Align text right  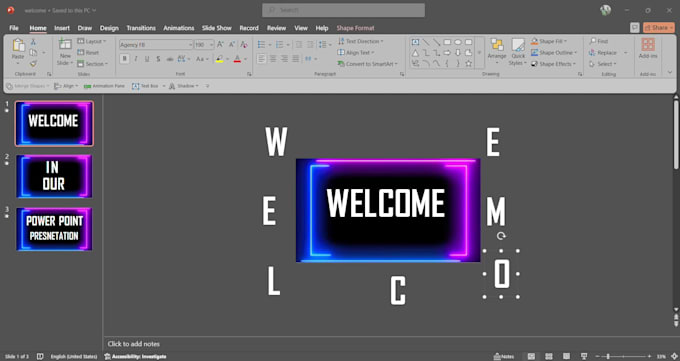pyautogui.click(x=284, y=59)
